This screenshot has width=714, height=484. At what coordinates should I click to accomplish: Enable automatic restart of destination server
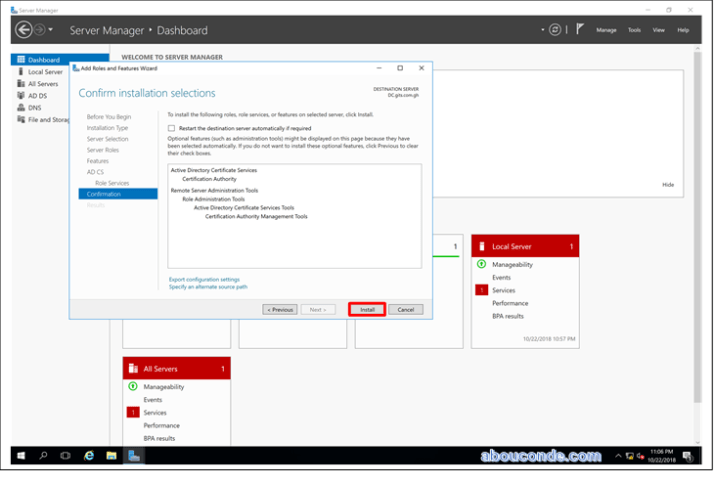click(172, 128)
